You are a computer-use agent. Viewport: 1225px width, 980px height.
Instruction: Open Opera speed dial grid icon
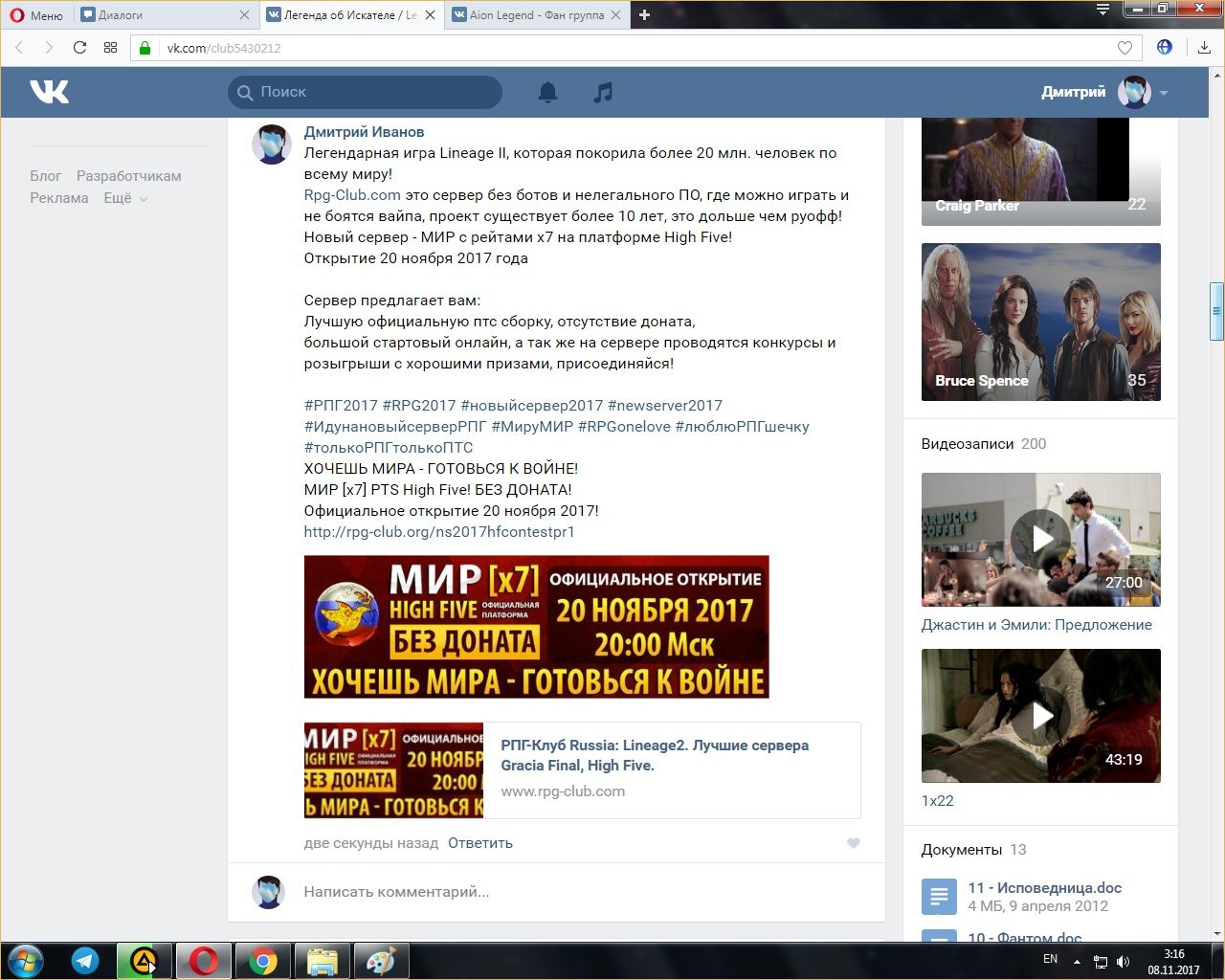110,48
